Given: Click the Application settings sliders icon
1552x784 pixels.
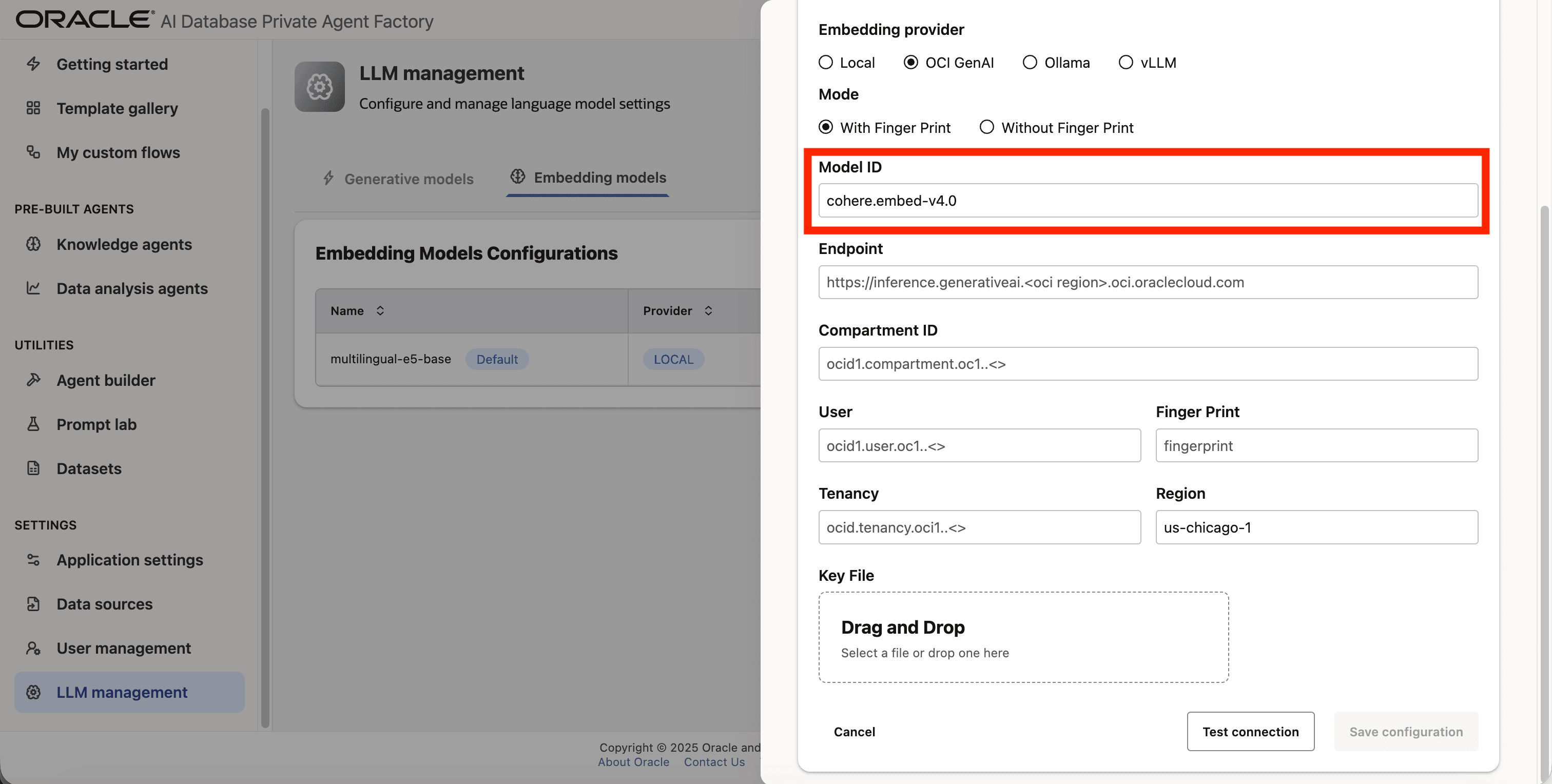Looking at the screenshot, I should (33, 560).
